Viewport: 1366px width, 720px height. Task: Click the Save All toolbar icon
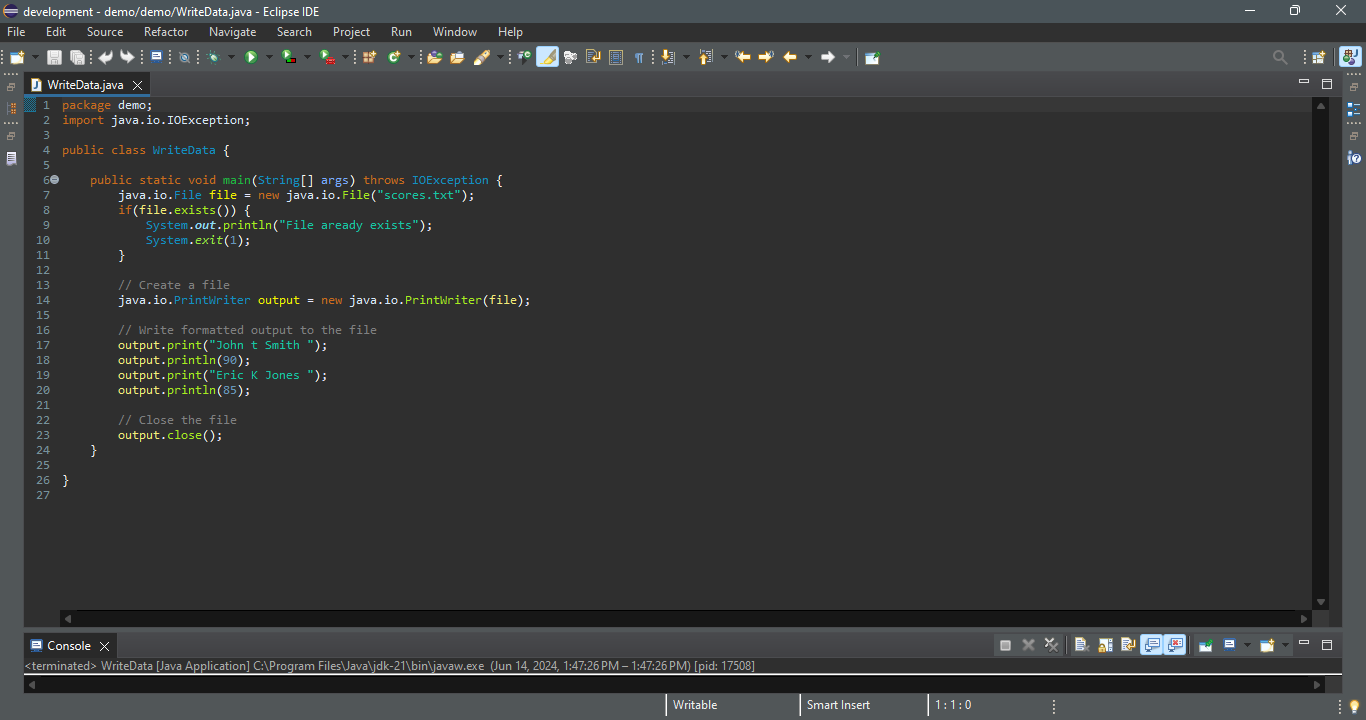[77, 57]
